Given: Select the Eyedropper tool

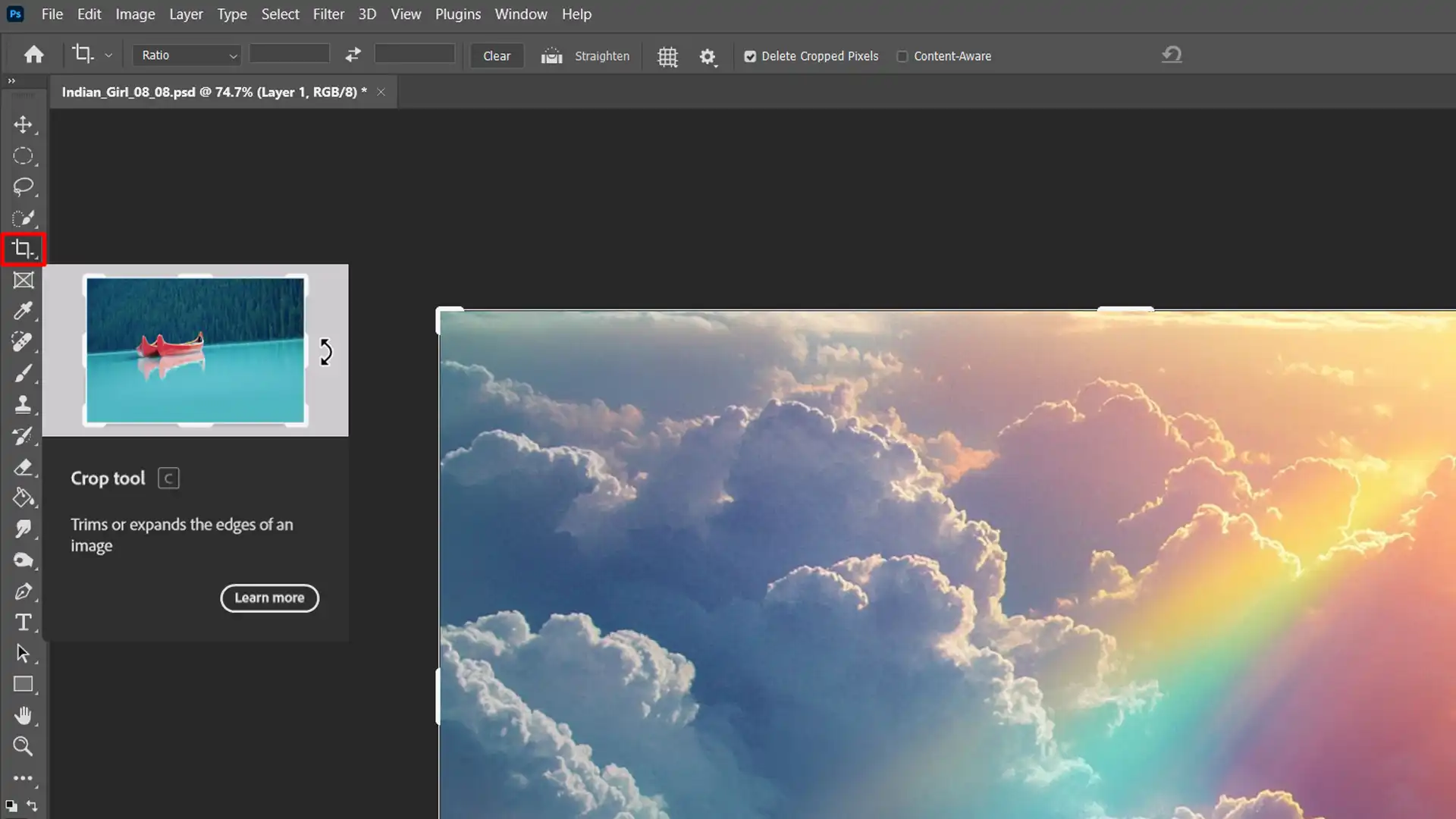Looking at the screenshot, I should pos(23,311).
